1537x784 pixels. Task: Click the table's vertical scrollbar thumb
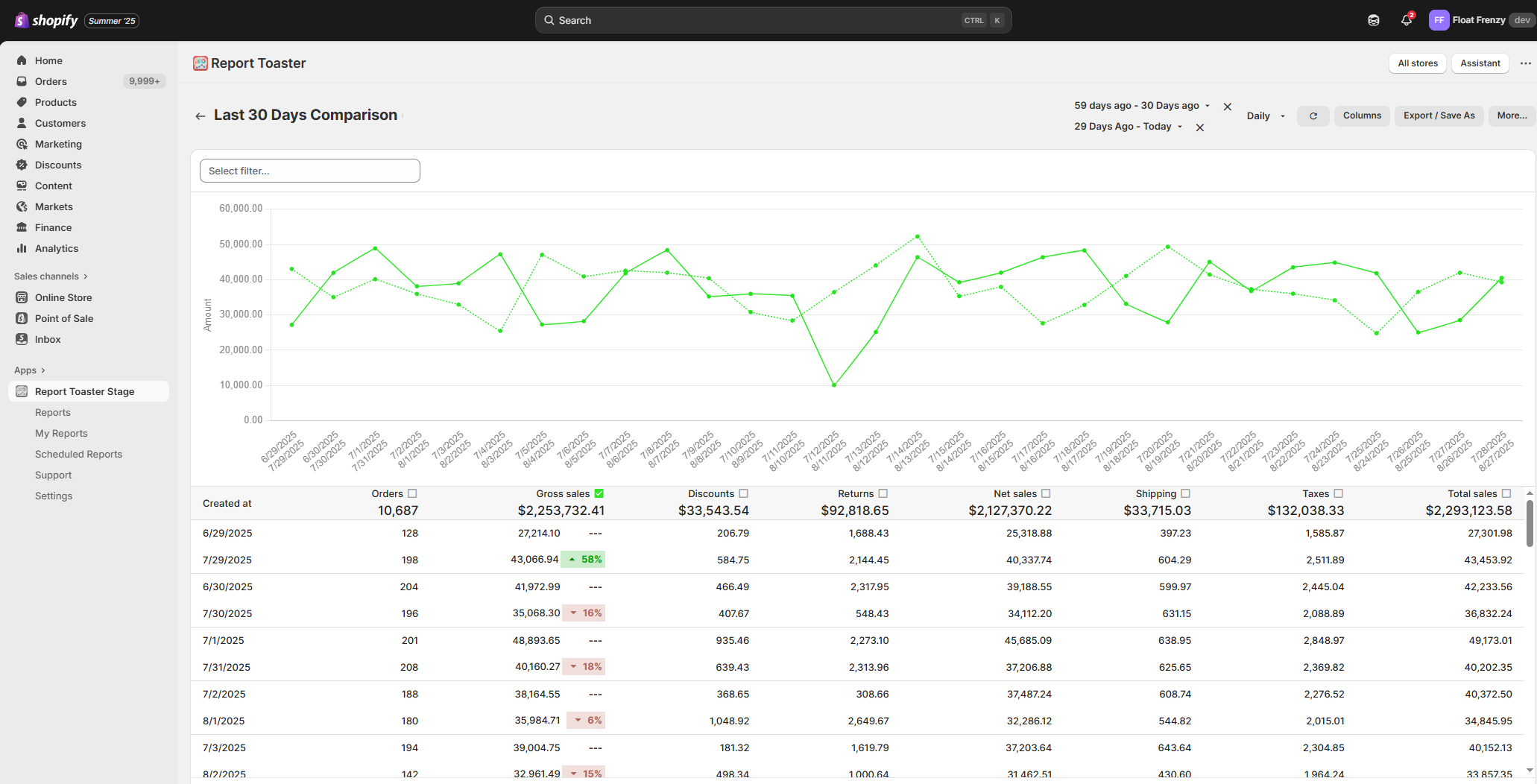click(x=1530, y=523)
